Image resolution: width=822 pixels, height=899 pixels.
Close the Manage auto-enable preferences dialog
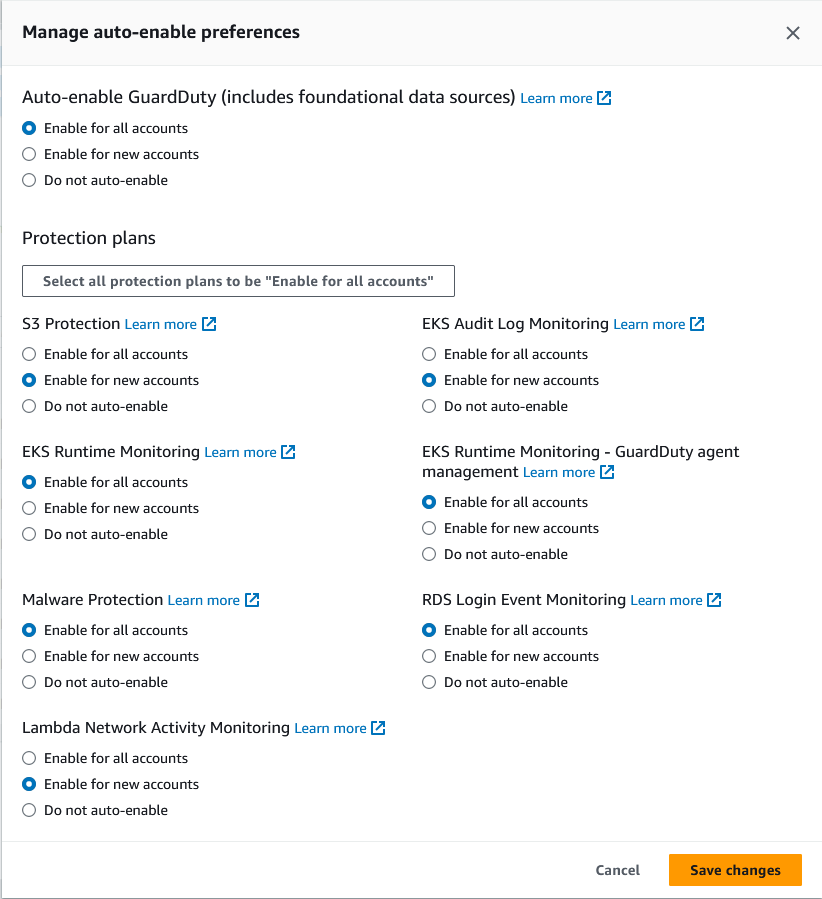point(793,33)
